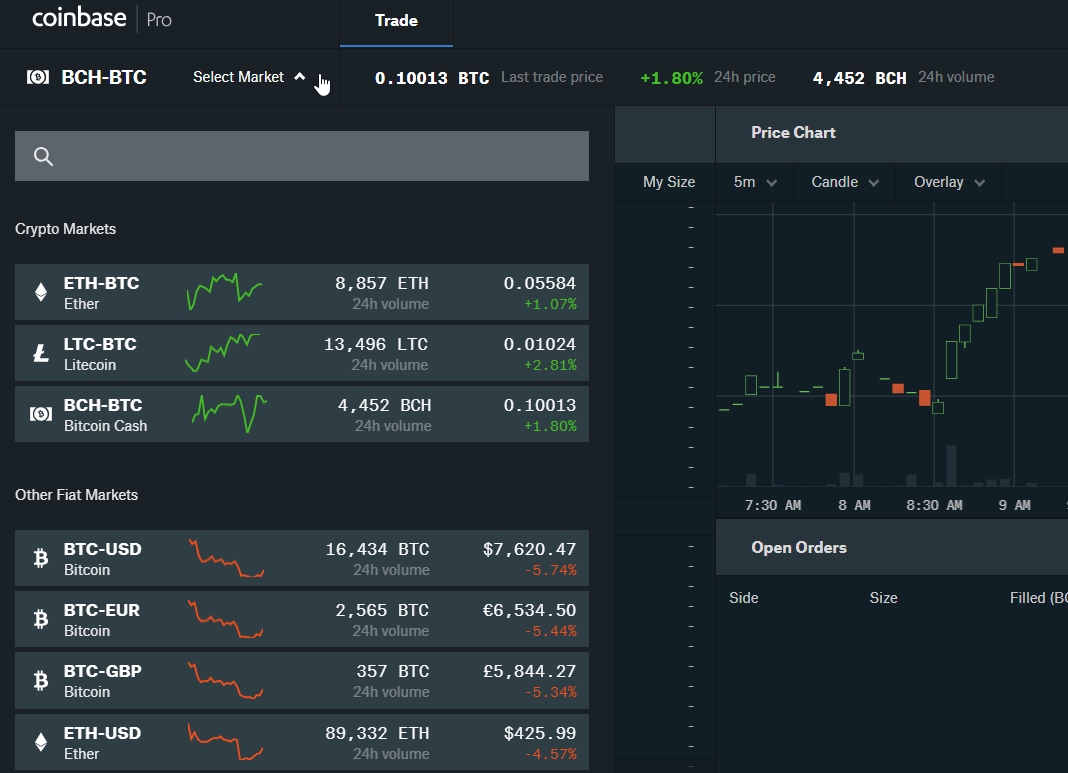The image size is (1068, 773).
Task: Collapse the Select Market dropdown
Action: click(249, 77)
